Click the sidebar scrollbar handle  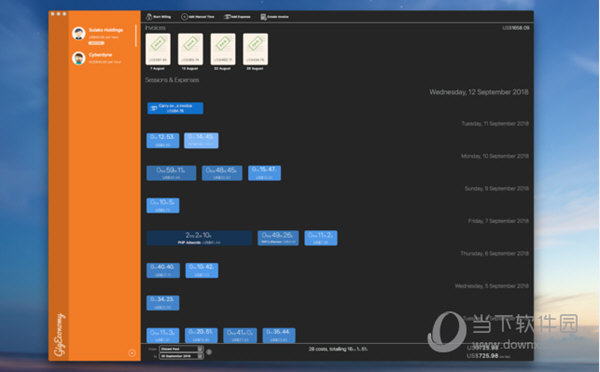(x=136, y=36)
